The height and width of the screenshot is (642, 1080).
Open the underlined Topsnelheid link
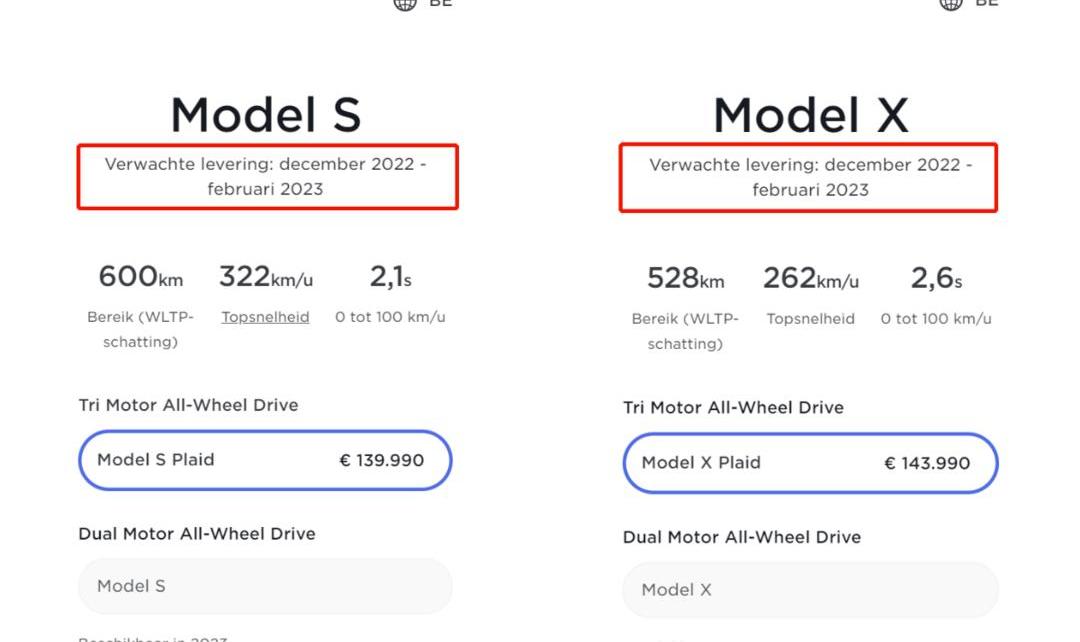pyautogui.click(x=265, y=317)
